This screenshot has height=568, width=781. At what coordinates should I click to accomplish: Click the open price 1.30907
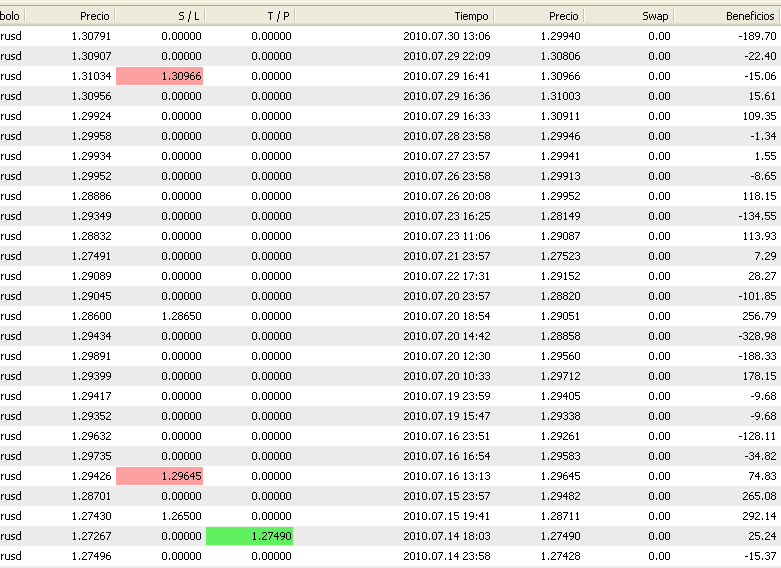(x=91, y=56)
